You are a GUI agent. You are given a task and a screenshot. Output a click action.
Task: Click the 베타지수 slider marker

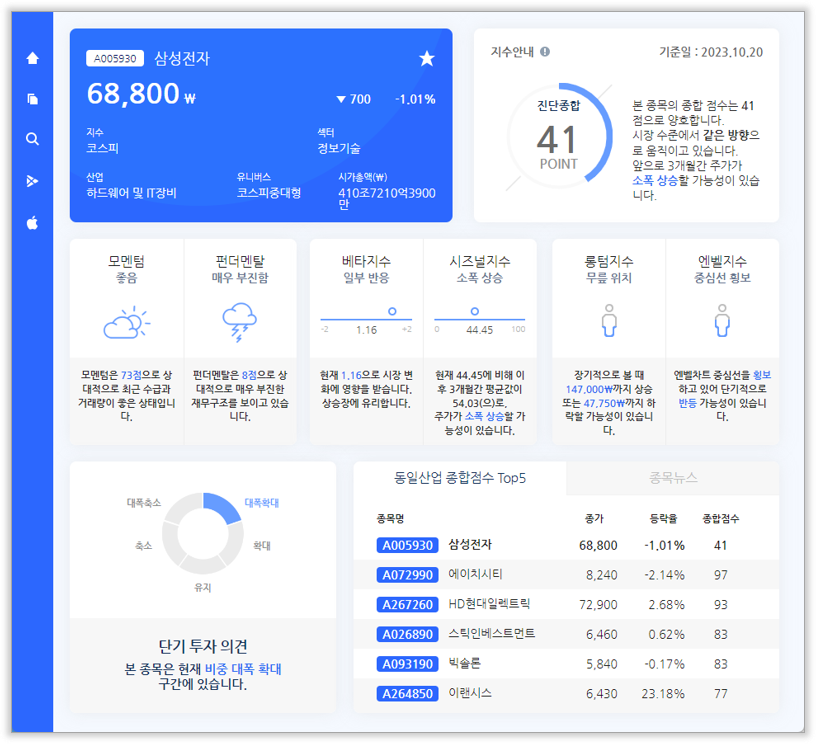pyautogui.click(x=392, y=311)
